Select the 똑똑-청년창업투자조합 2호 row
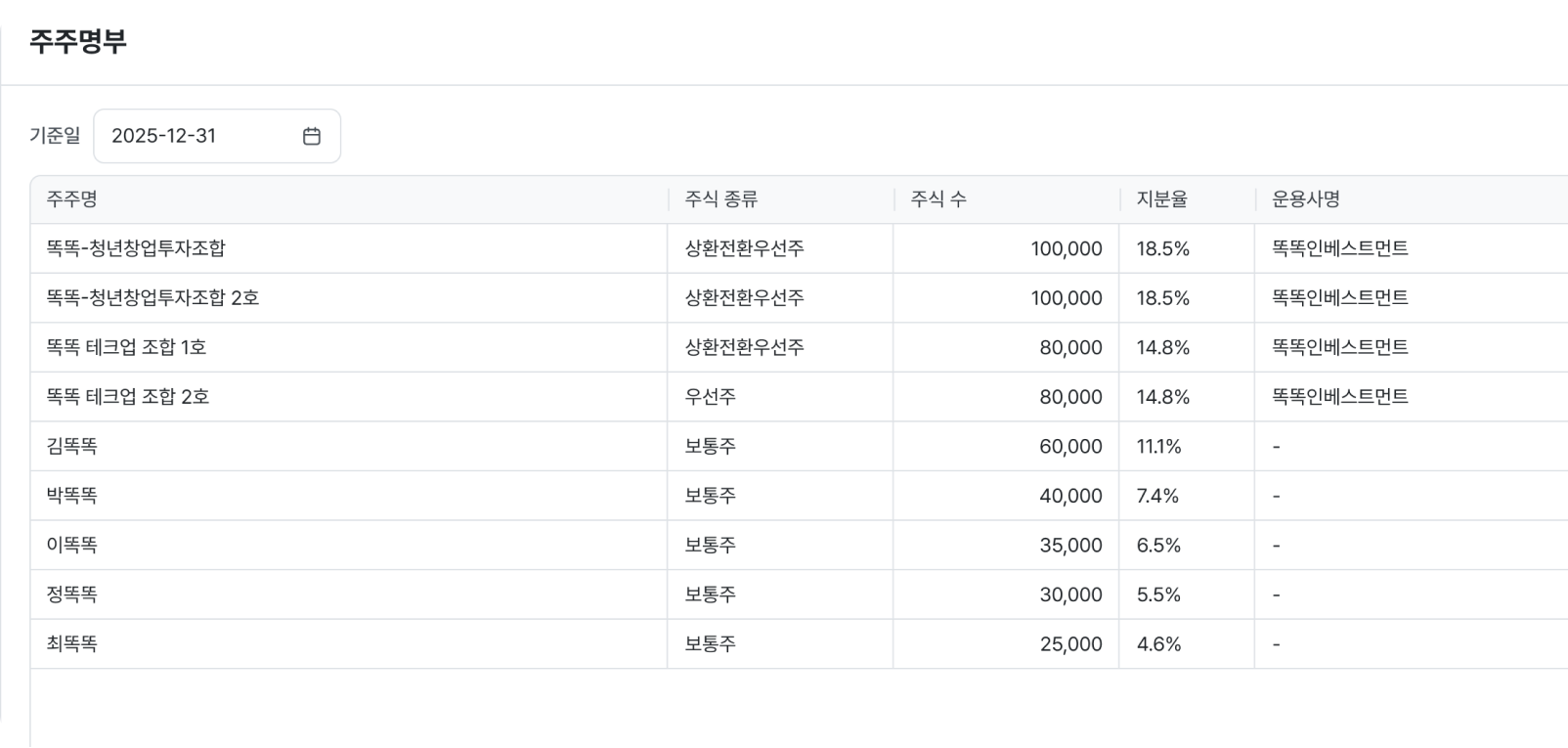The height and width of the screenshot is (748, 1568). point(152,298)
